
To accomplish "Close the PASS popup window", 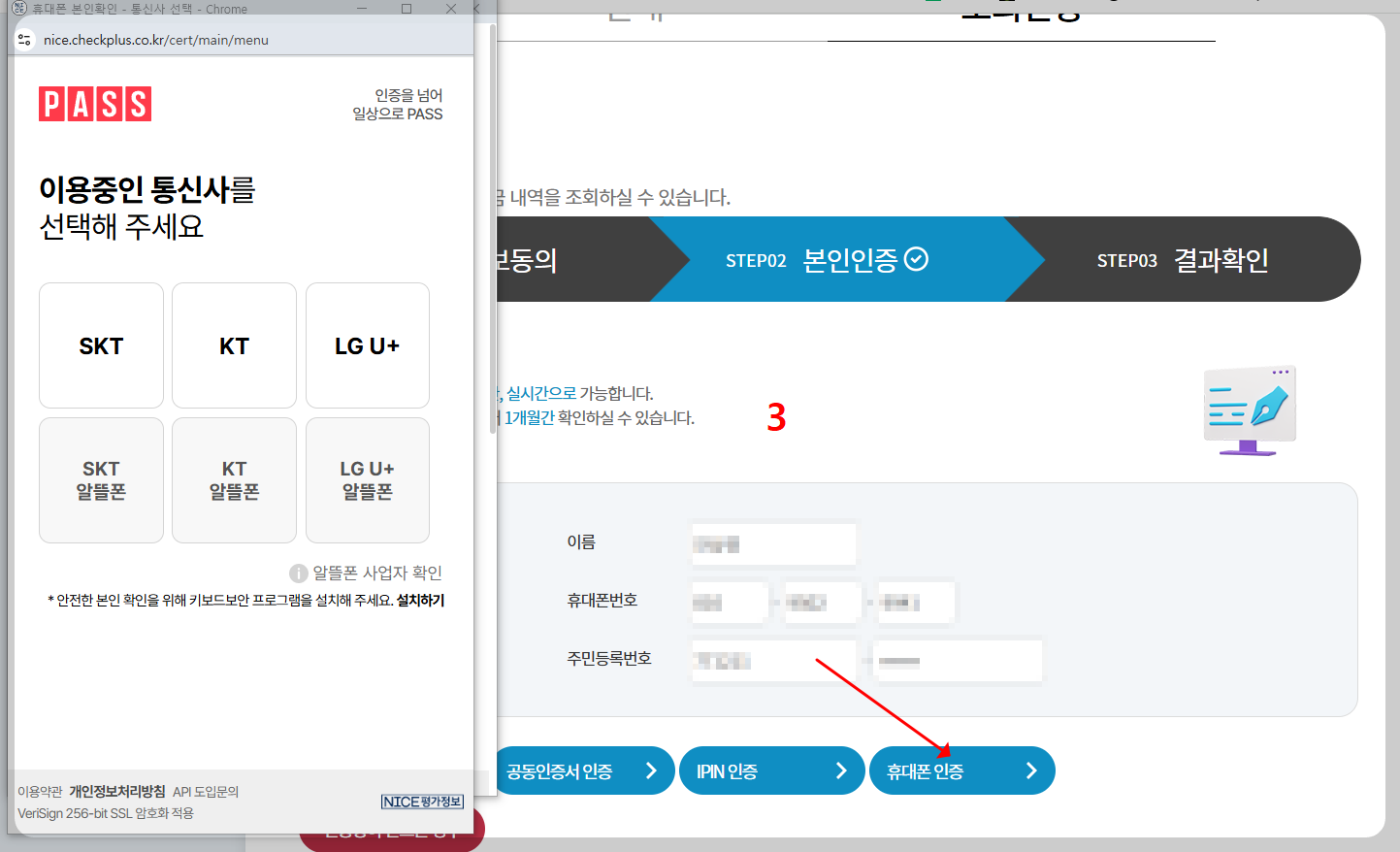I will [x=451, y=8].
